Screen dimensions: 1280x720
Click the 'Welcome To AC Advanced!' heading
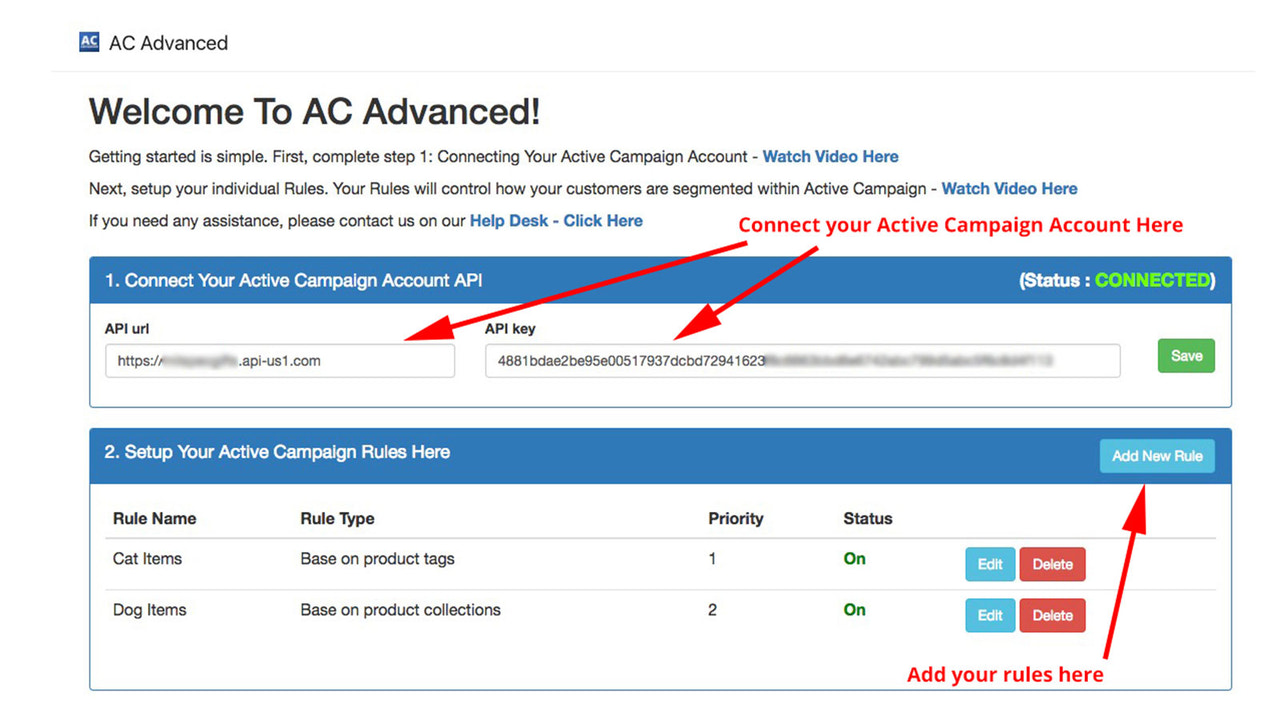coord(314,111)
